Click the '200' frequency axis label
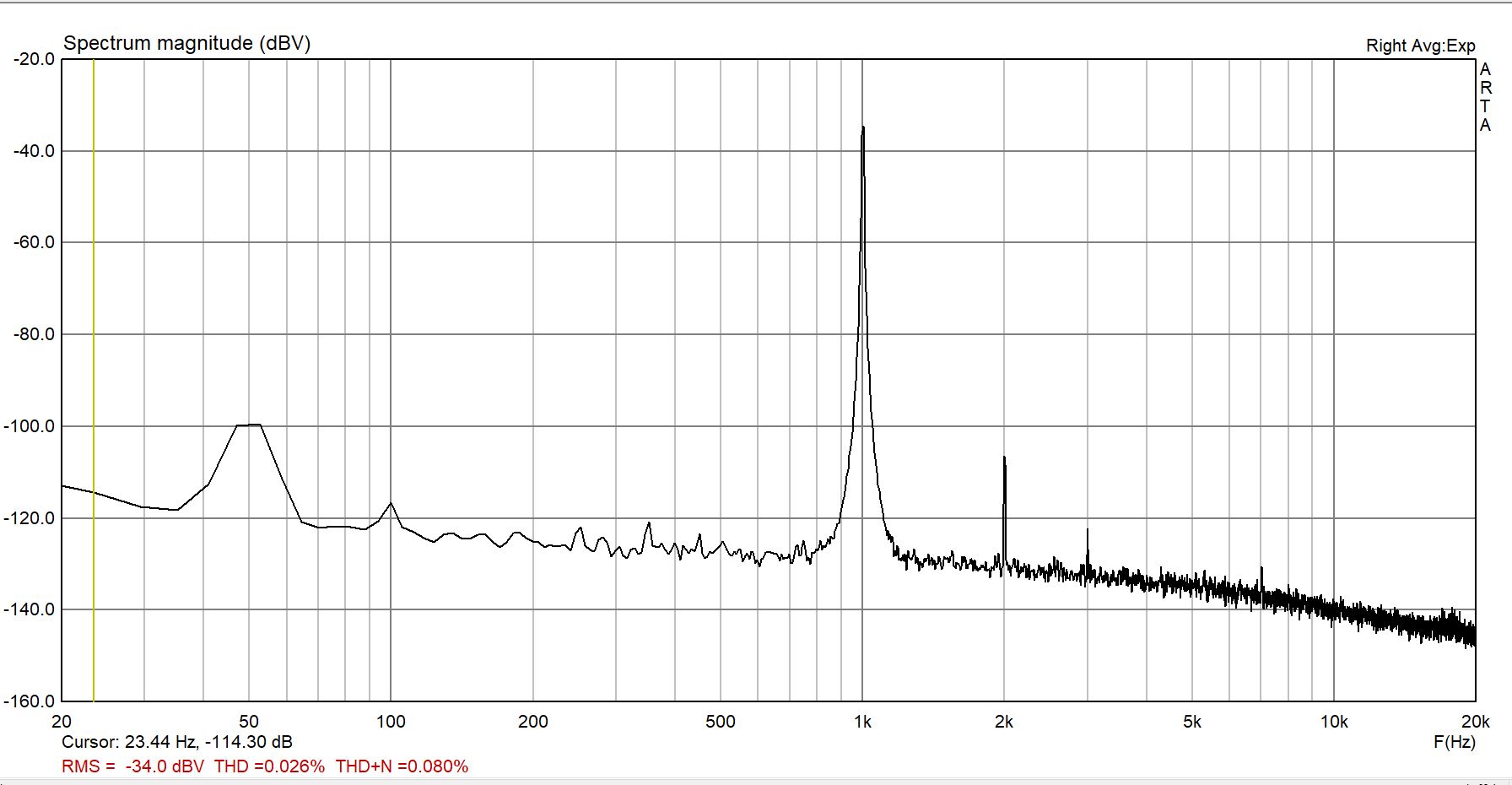Screen dimensions: 1512x785 point(533,722)
